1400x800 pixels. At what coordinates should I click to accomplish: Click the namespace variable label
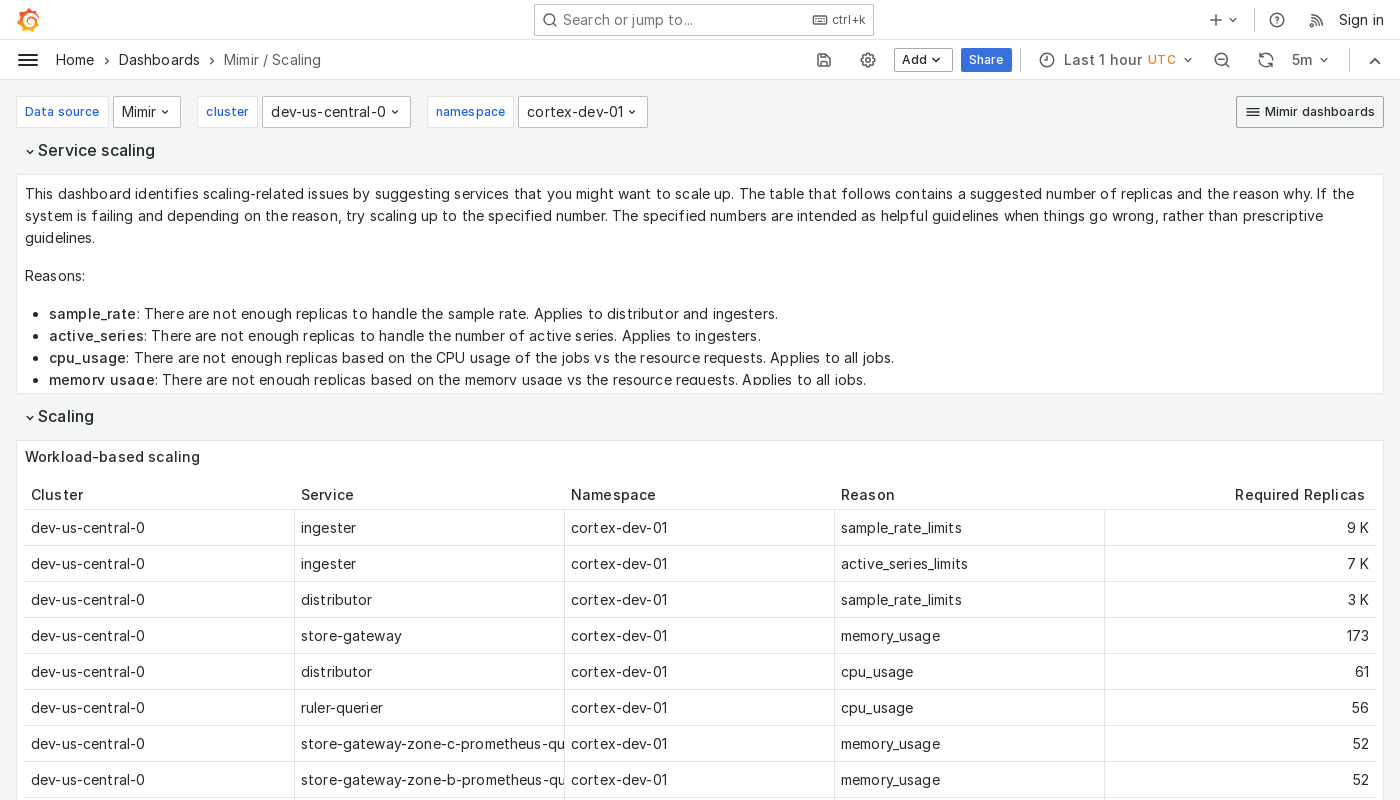pos(470,112)
